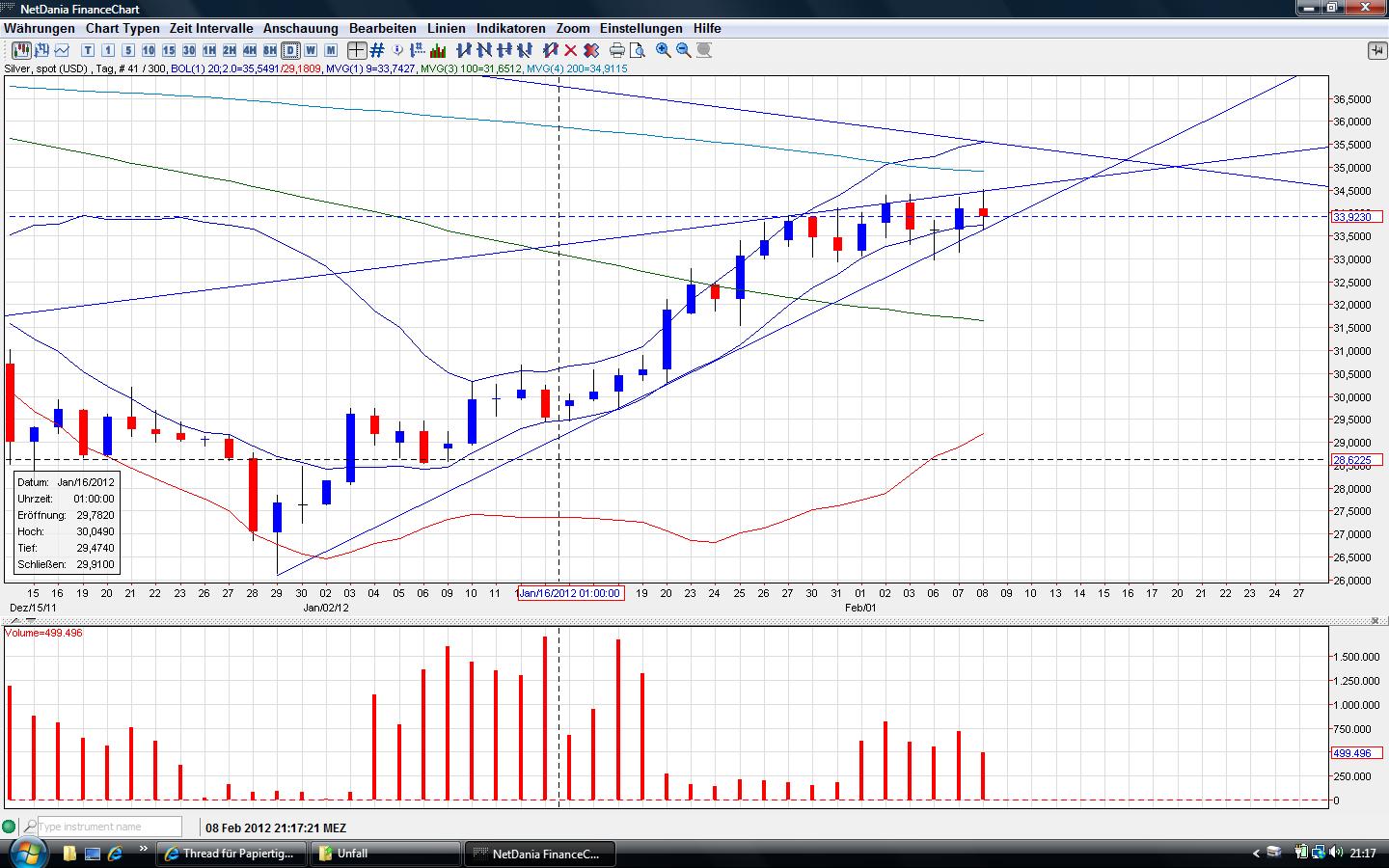Expand the side panel at top right
The width and height of the screenshot is (1389, 868).
point(1376,50)
